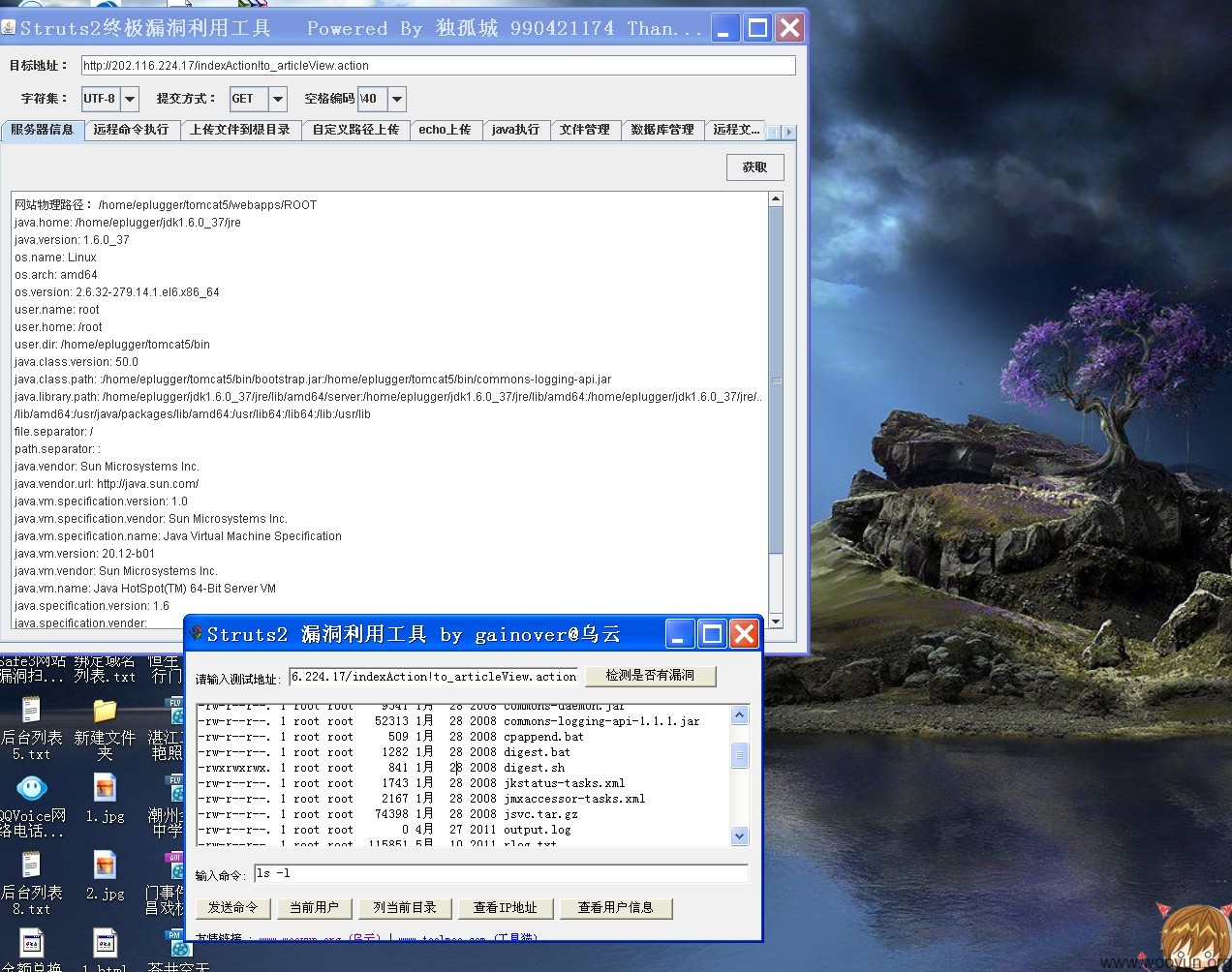Image resolution: width=1232 pixels, height=972 pixels.
Task: Click the 列当前目录 button
Action: tap(405, 908)
